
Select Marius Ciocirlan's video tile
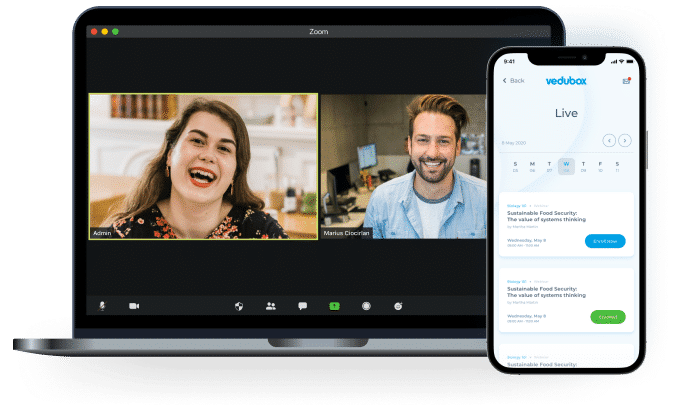pos(402,166)
